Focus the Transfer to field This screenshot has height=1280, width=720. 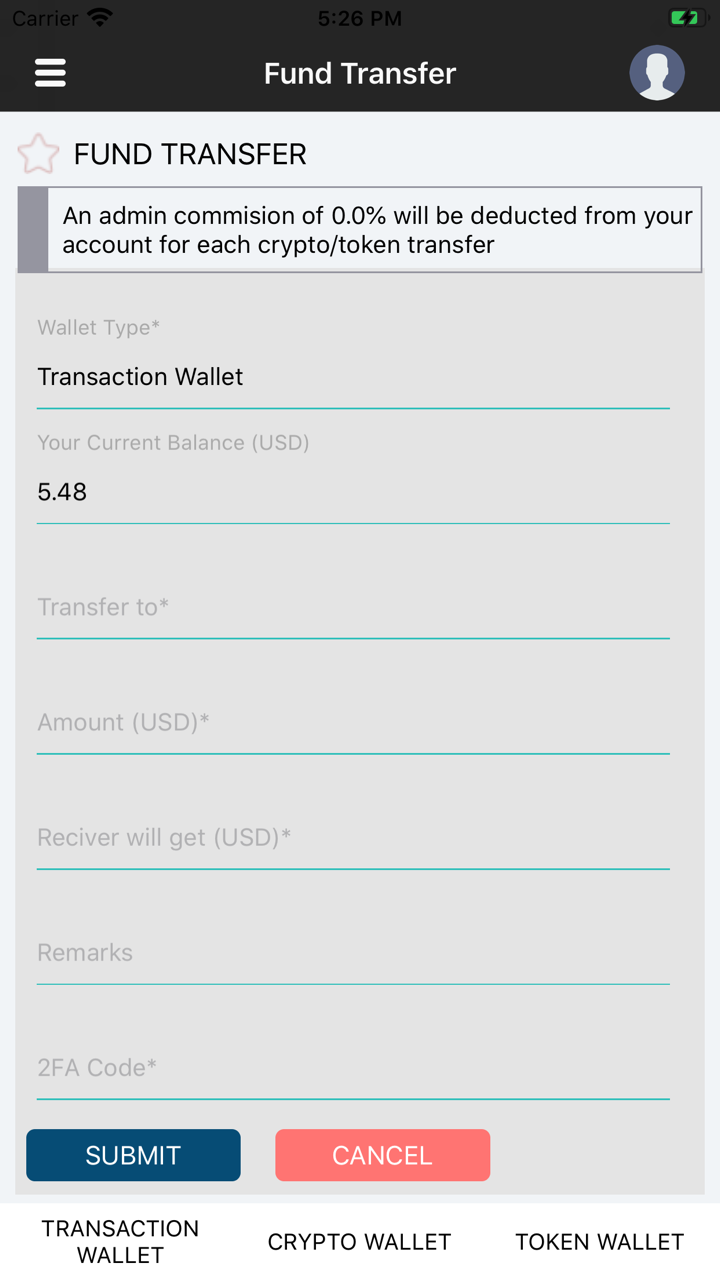[x=352, y=607]
